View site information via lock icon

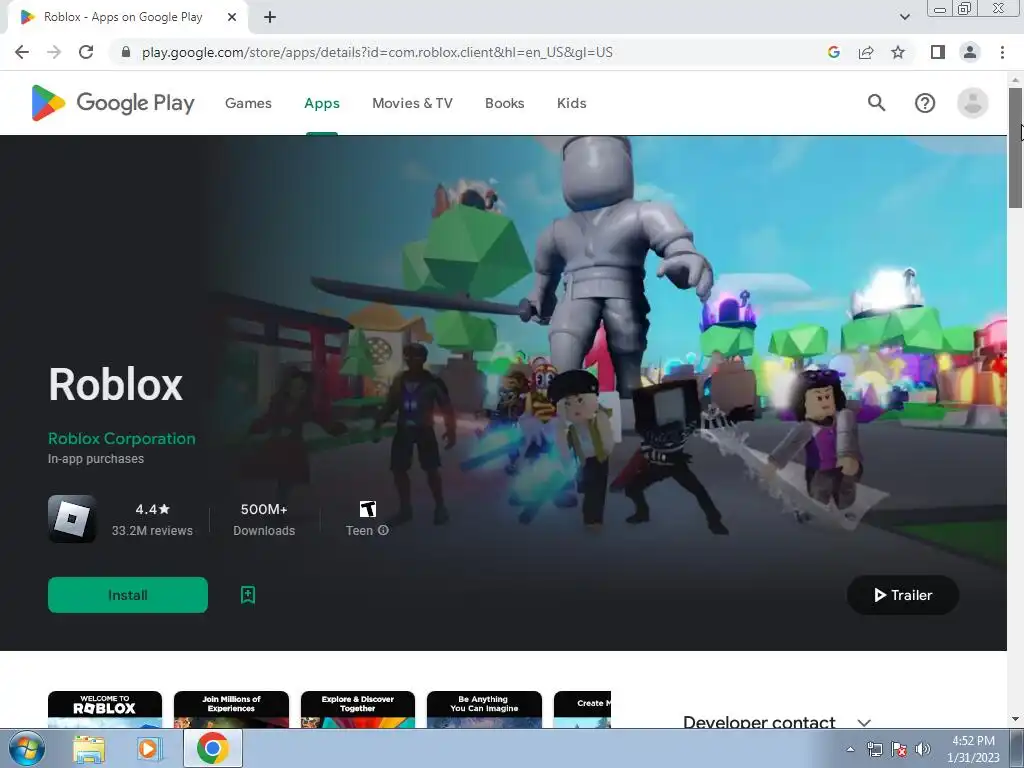point(126,52)
